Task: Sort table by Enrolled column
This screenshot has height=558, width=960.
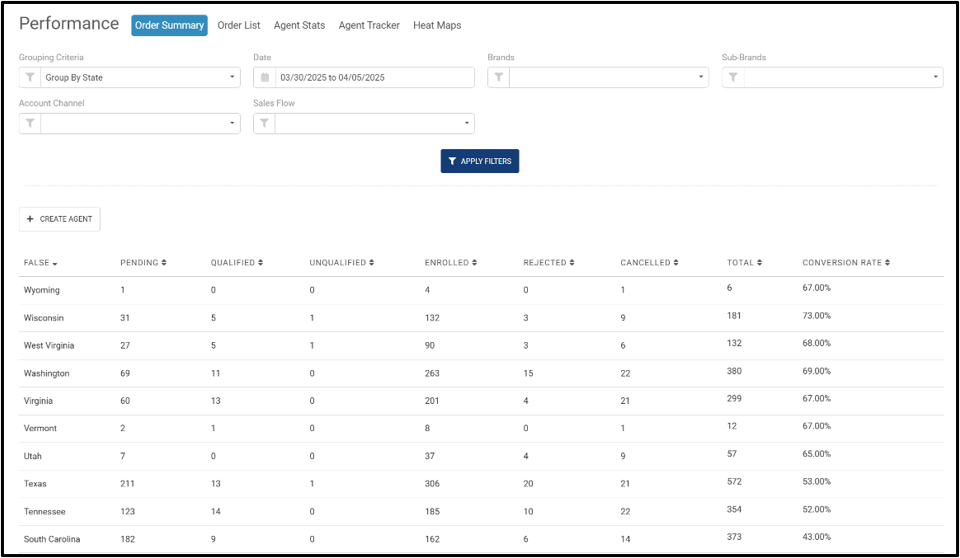Action: pyautogui.click(x=451, y=263)
